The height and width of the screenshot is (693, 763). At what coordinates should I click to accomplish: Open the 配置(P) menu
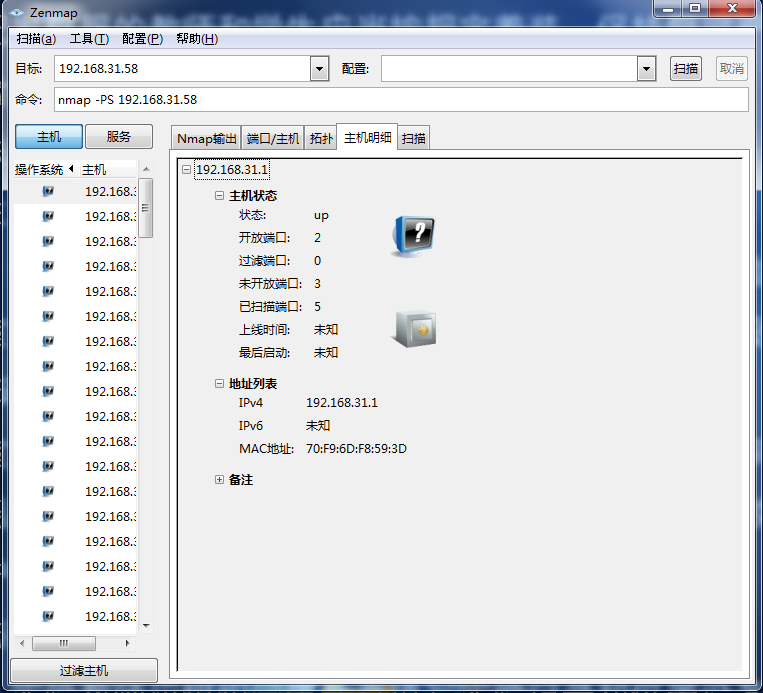click(x=142, y=38)
